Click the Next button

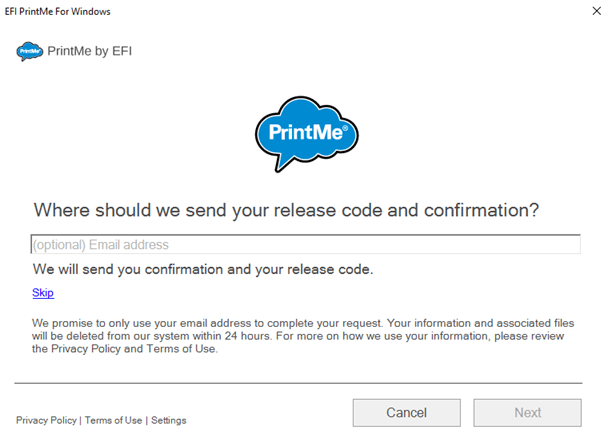528,413
